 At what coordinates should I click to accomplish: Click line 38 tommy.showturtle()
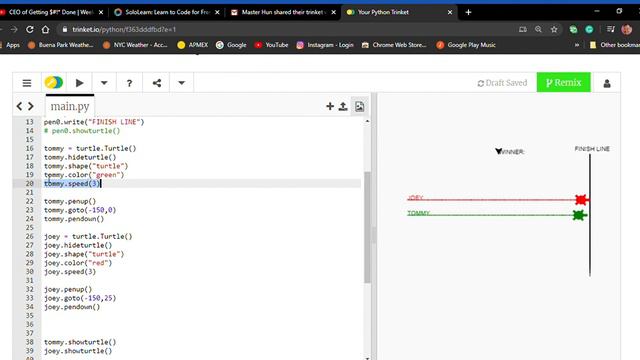(80, 342)
